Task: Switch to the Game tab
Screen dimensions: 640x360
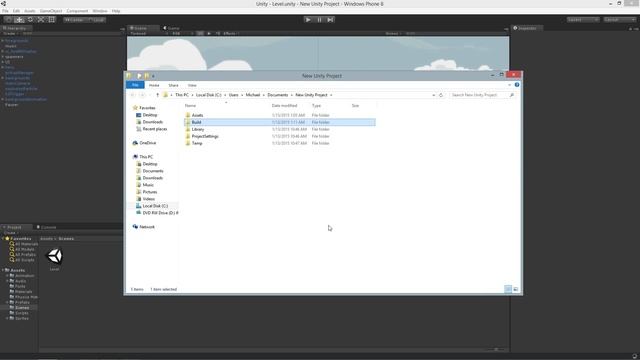Action: [x=171, y=28]
